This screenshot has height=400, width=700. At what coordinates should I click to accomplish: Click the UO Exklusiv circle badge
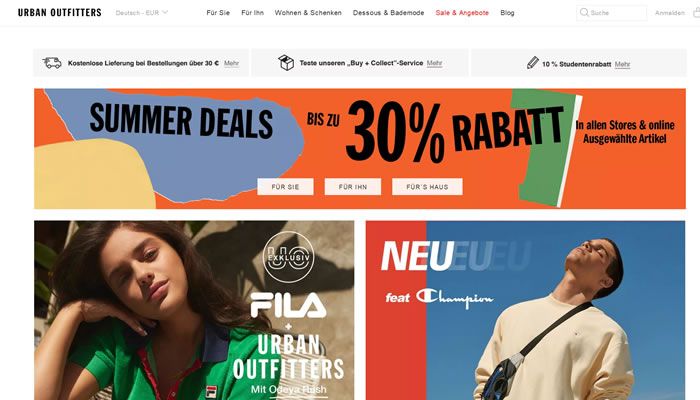click(x=288, y=257)
